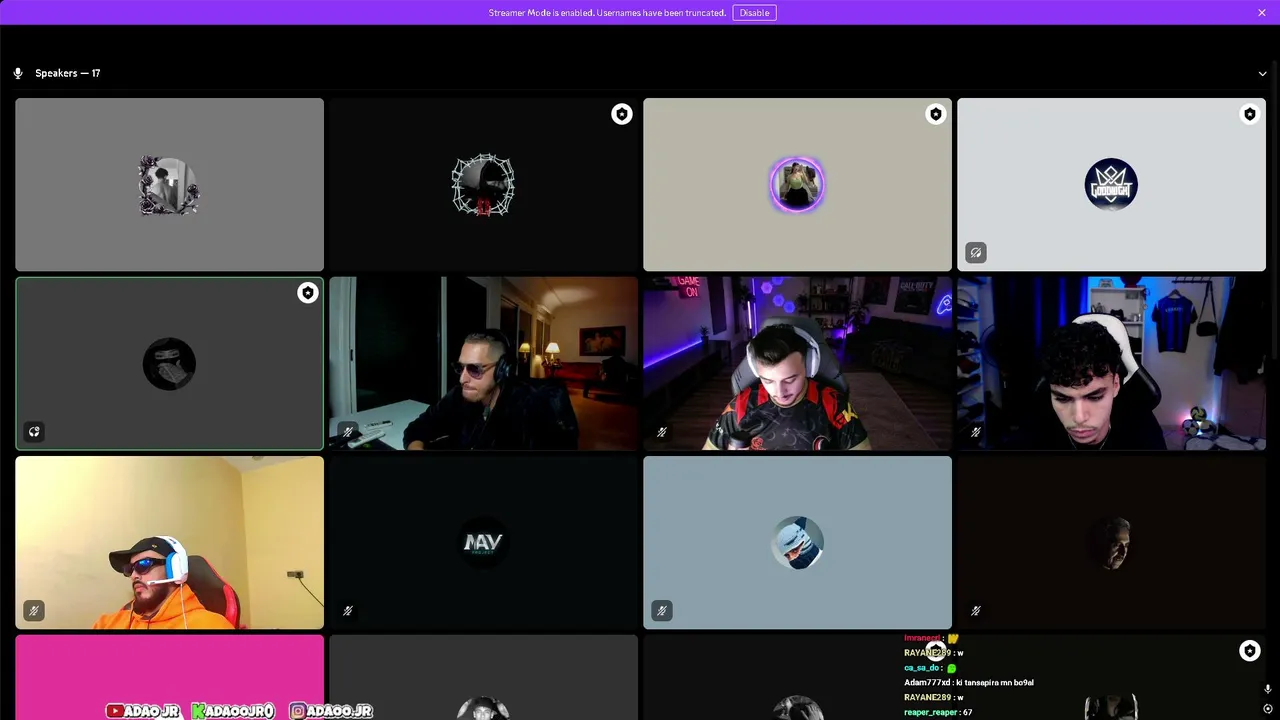Focus the curly-haired man's video feed

click(x=1111, y=363)
